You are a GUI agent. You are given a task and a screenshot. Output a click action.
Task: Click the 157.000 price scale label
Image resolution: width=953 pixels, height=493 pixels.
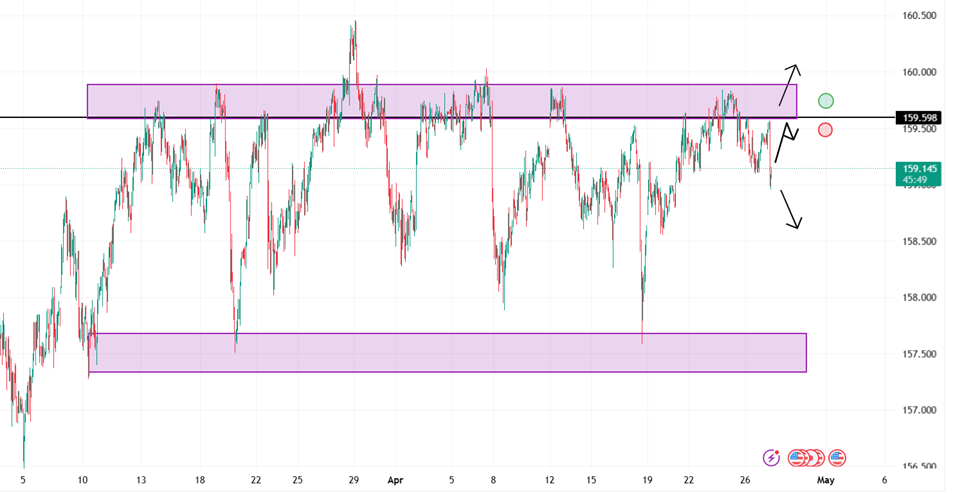pyautogui.click(x=919, y=411)
